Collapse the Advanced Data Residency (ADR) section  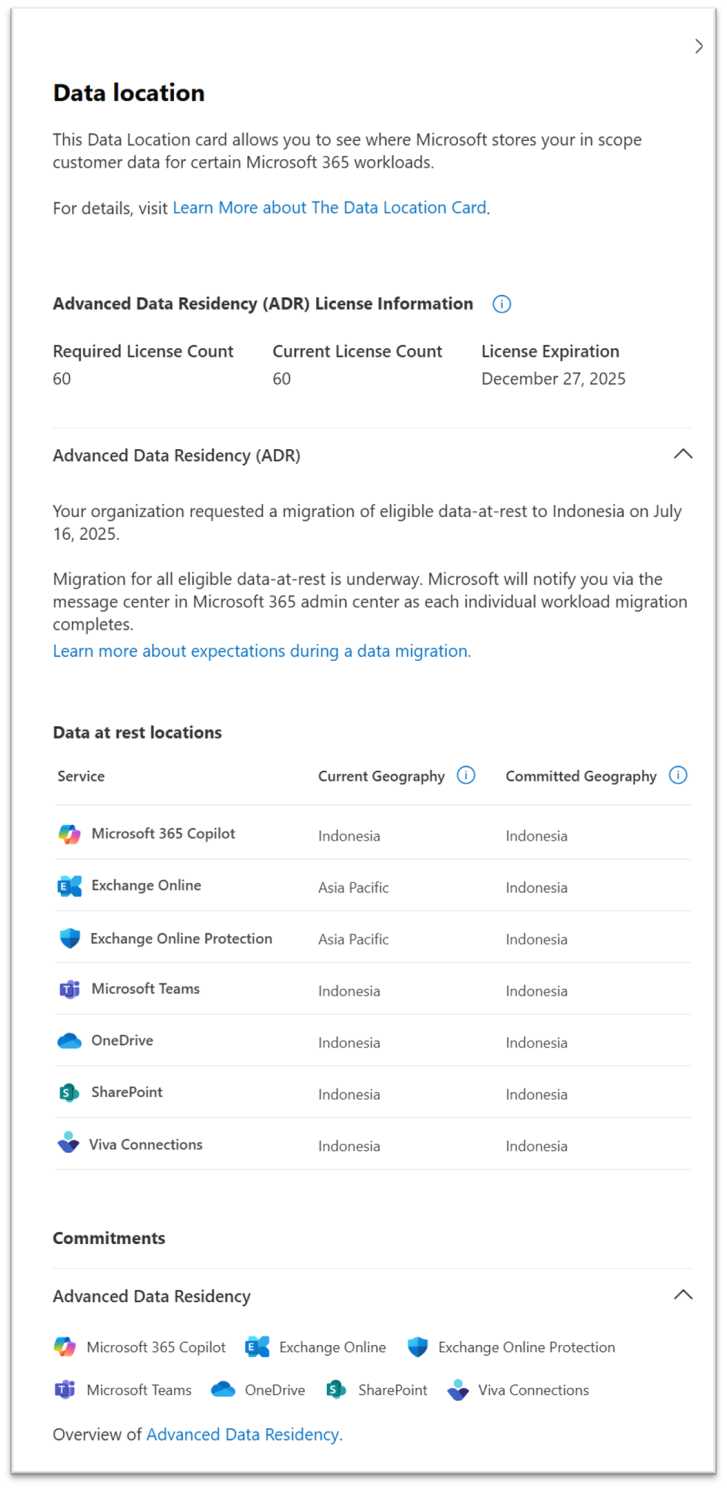pos(683,454)
